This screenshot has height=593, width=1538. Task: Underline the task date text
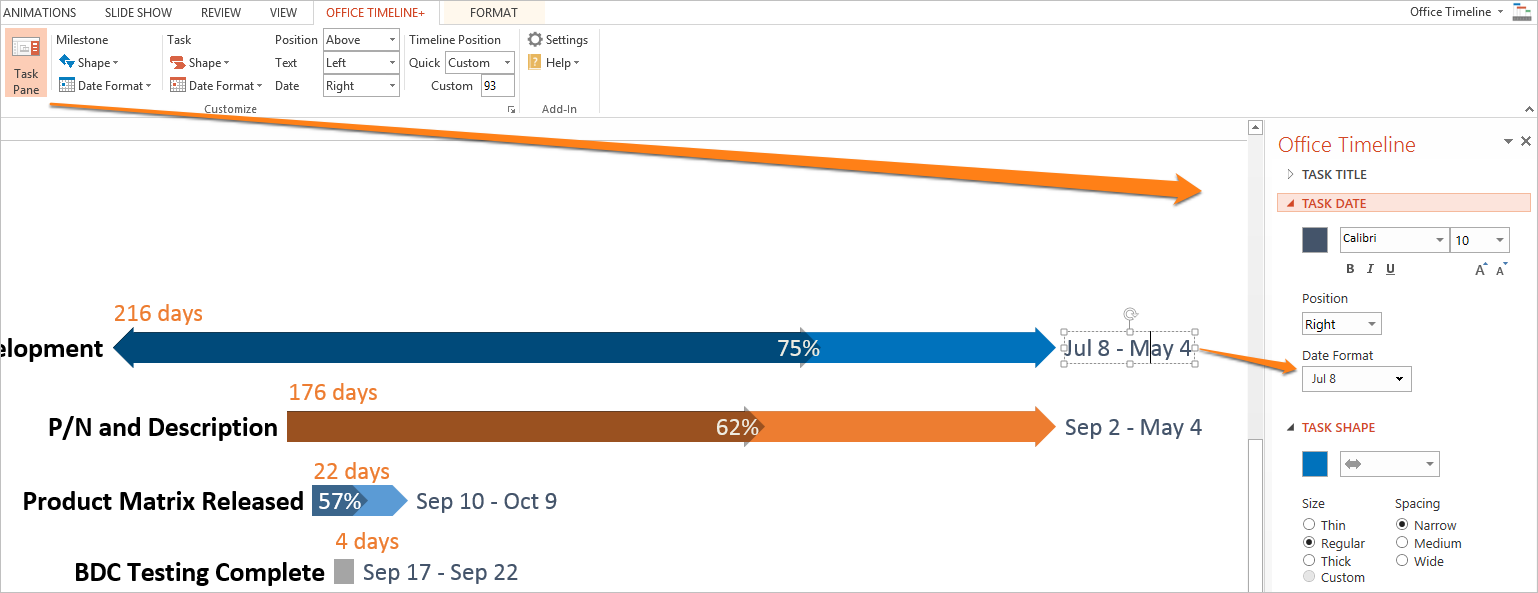[1390, 269]
